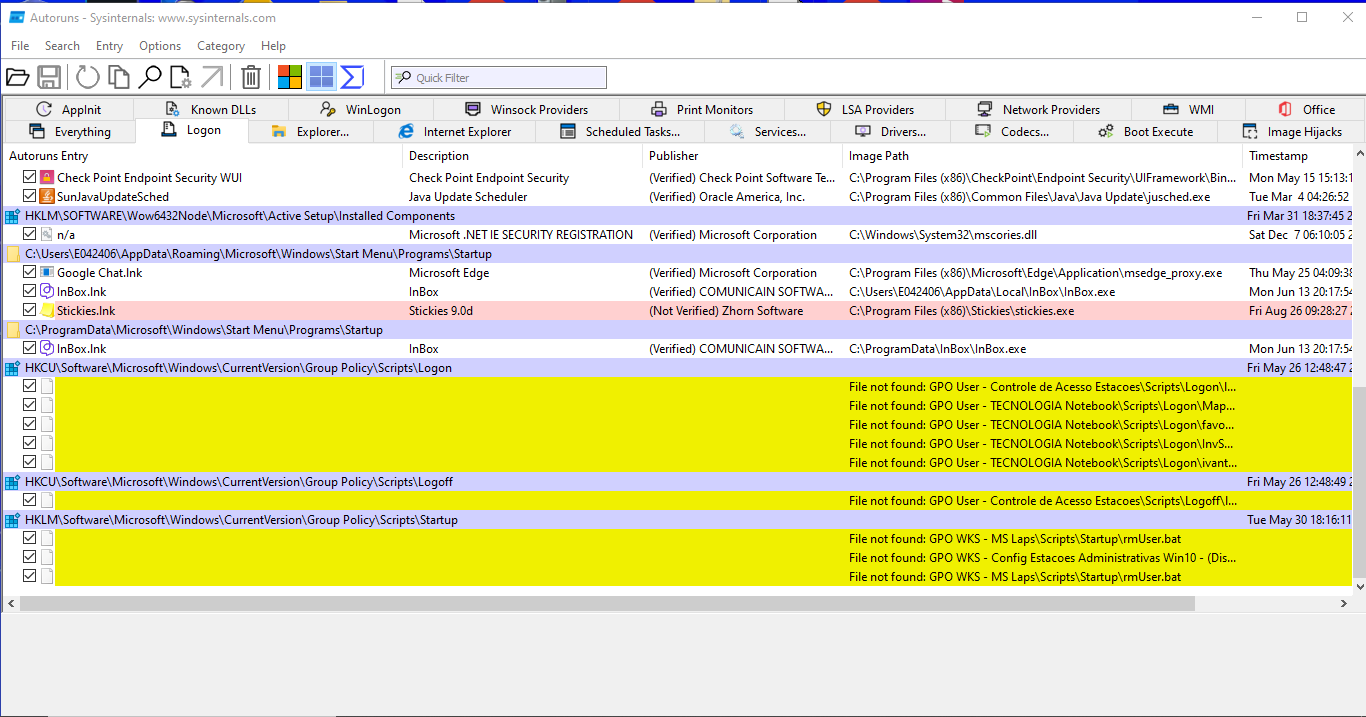Switch to the WMI tab
This screenshot has width=1366, height=717.
click(x=1187, y=110)
